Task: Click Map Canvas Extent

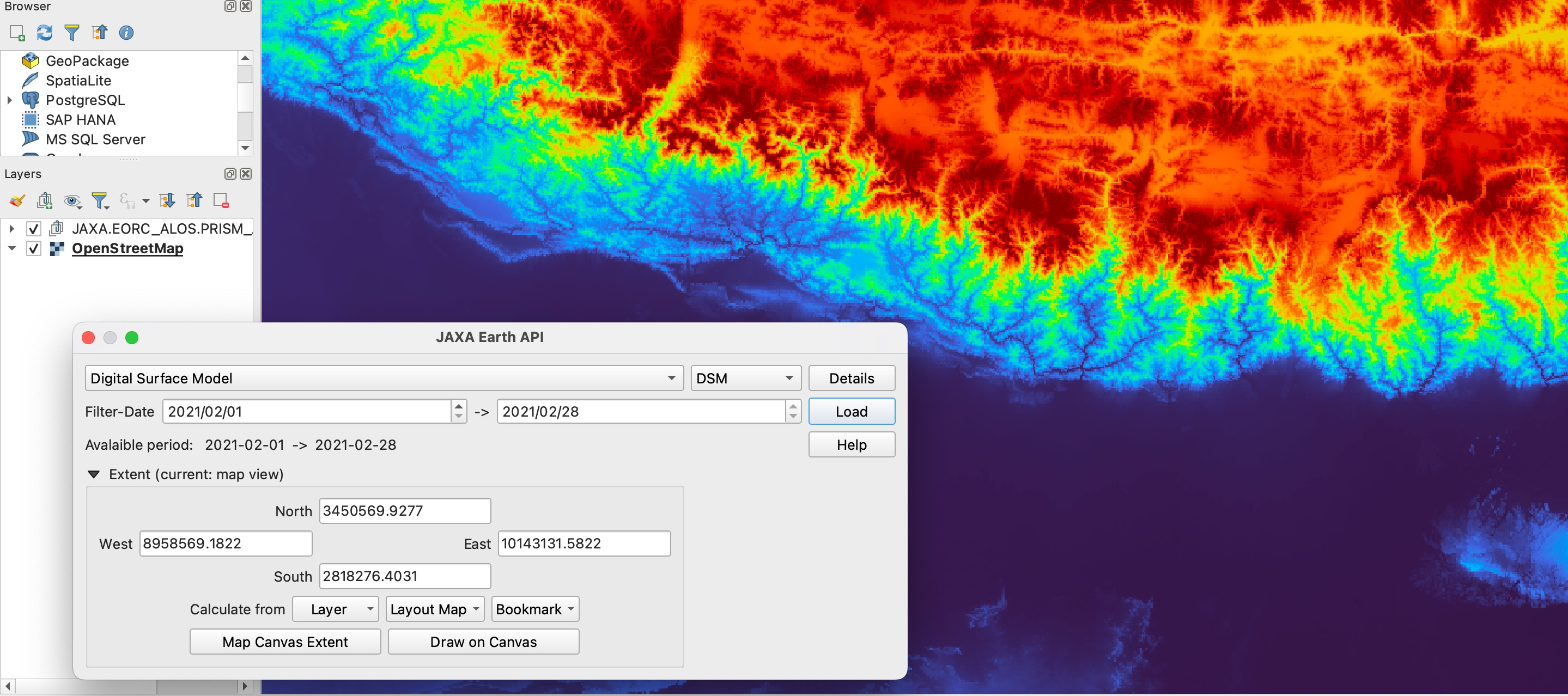Action: 285,641
